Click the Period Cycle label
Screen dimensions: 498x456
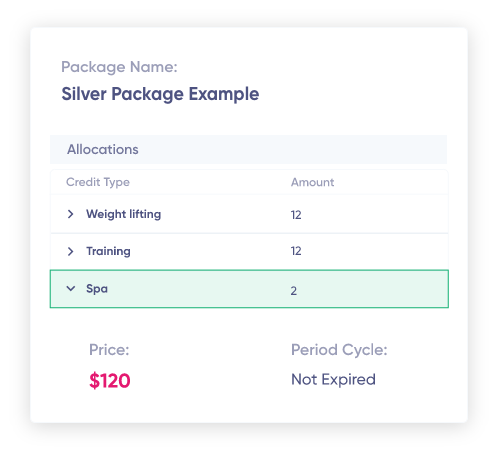coord(339,350)
